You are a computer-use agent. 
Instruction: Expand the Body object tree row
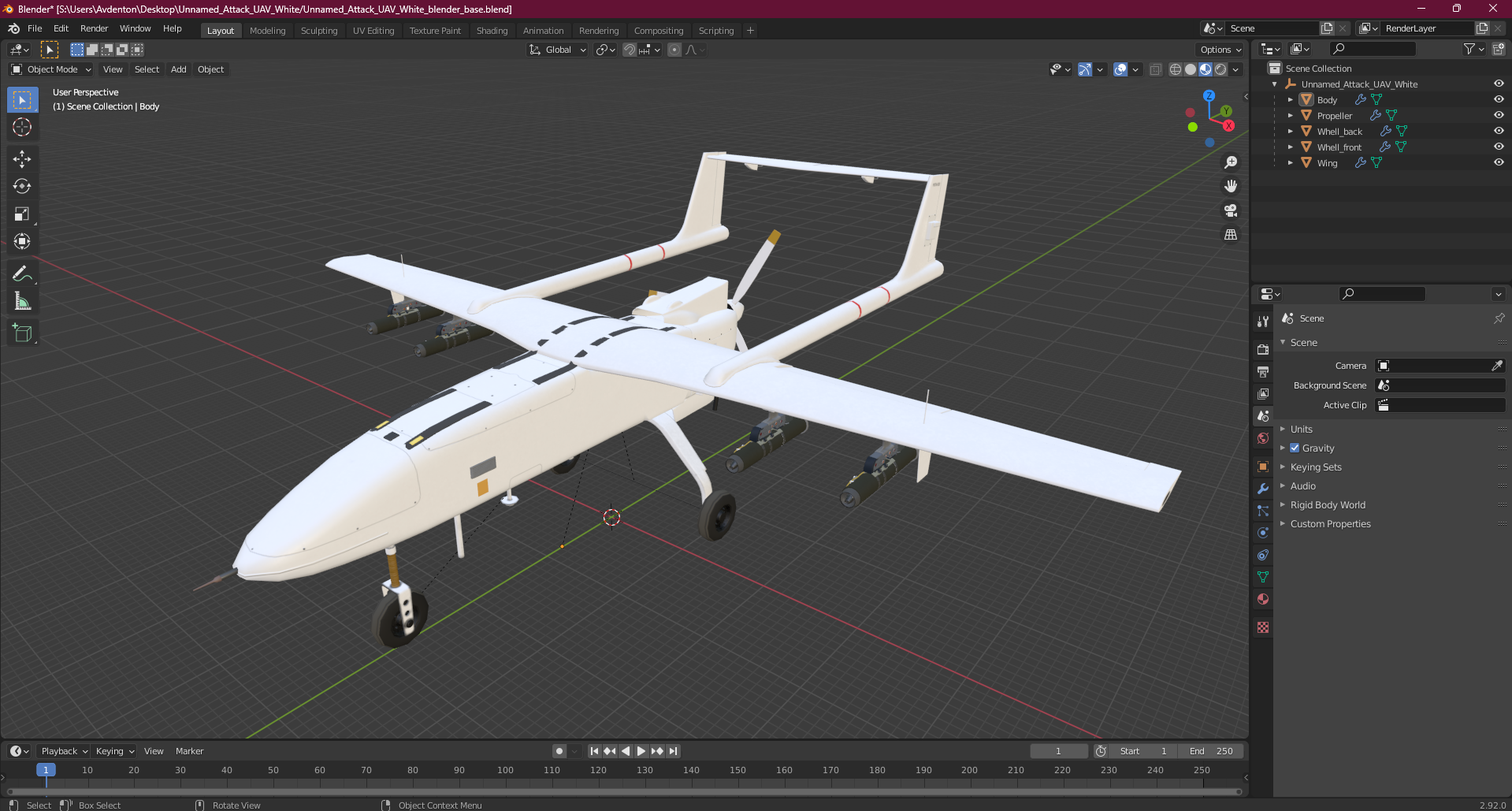1290,100
